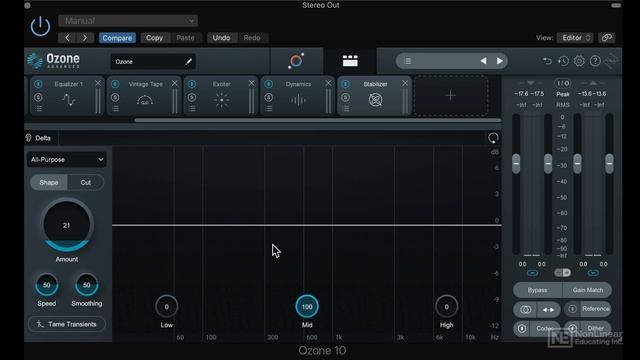Viewport: 640px width, 360px height.
Task: Select the Cut mode tab
Action: tap(85, 182)
